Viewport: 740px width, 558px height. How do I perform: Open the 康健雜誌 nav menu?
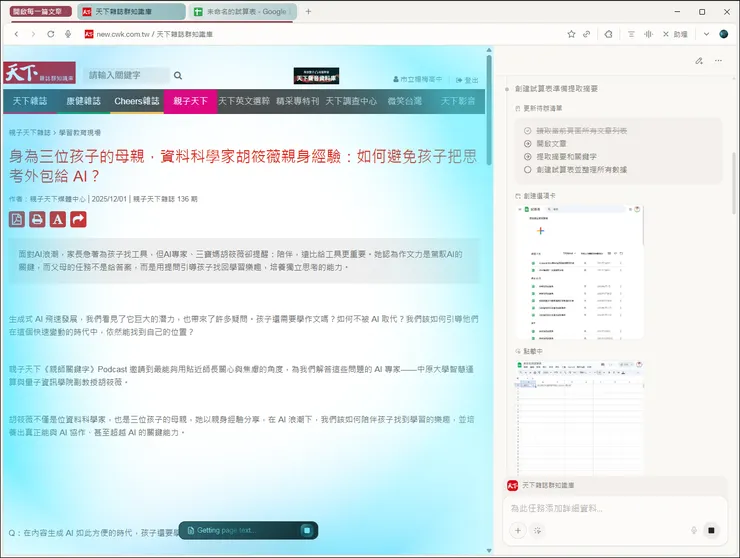tap(84, 101)
